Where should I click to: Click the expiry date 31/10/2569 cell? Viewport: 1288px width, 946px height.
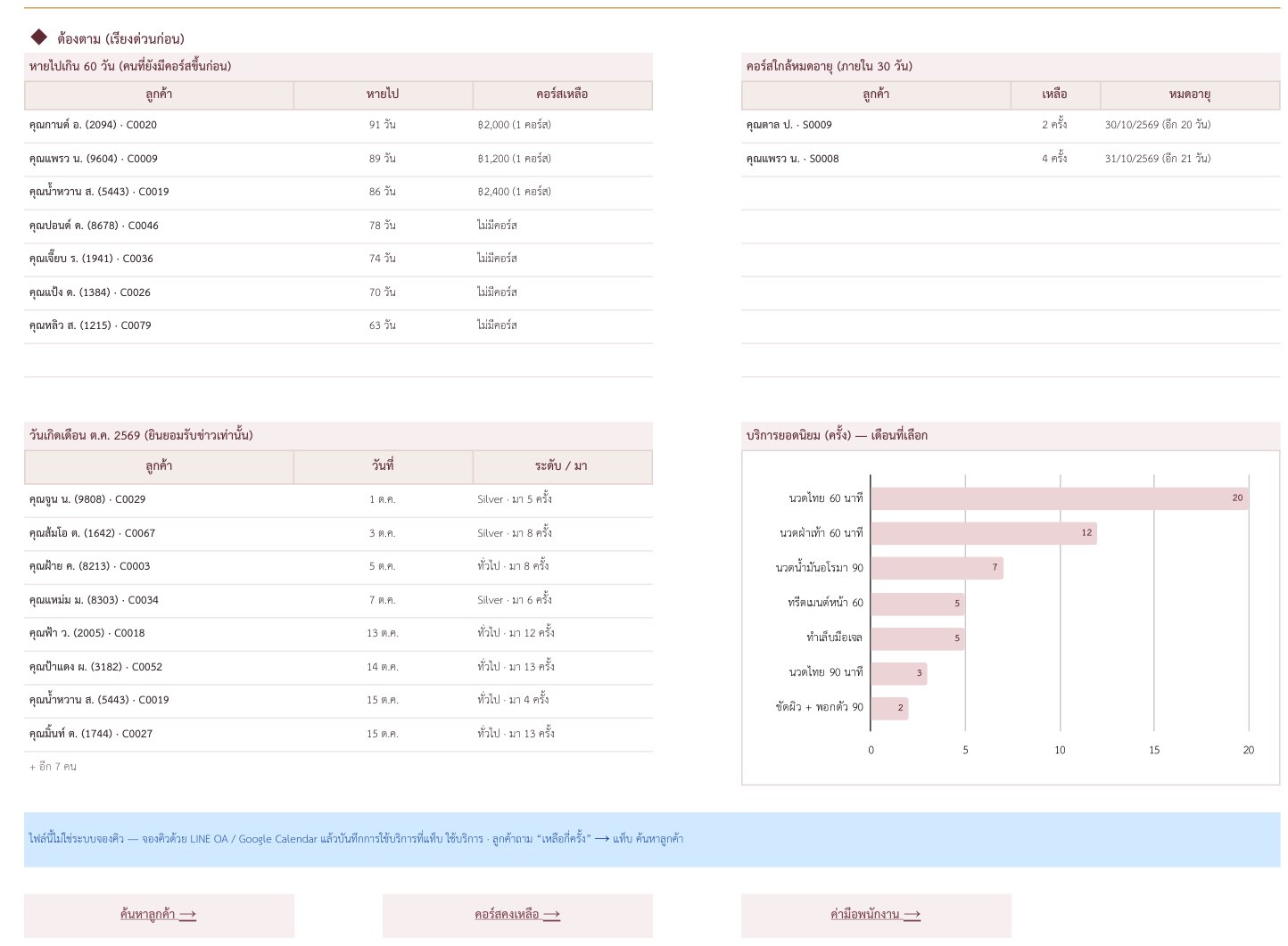(1190, 159)
